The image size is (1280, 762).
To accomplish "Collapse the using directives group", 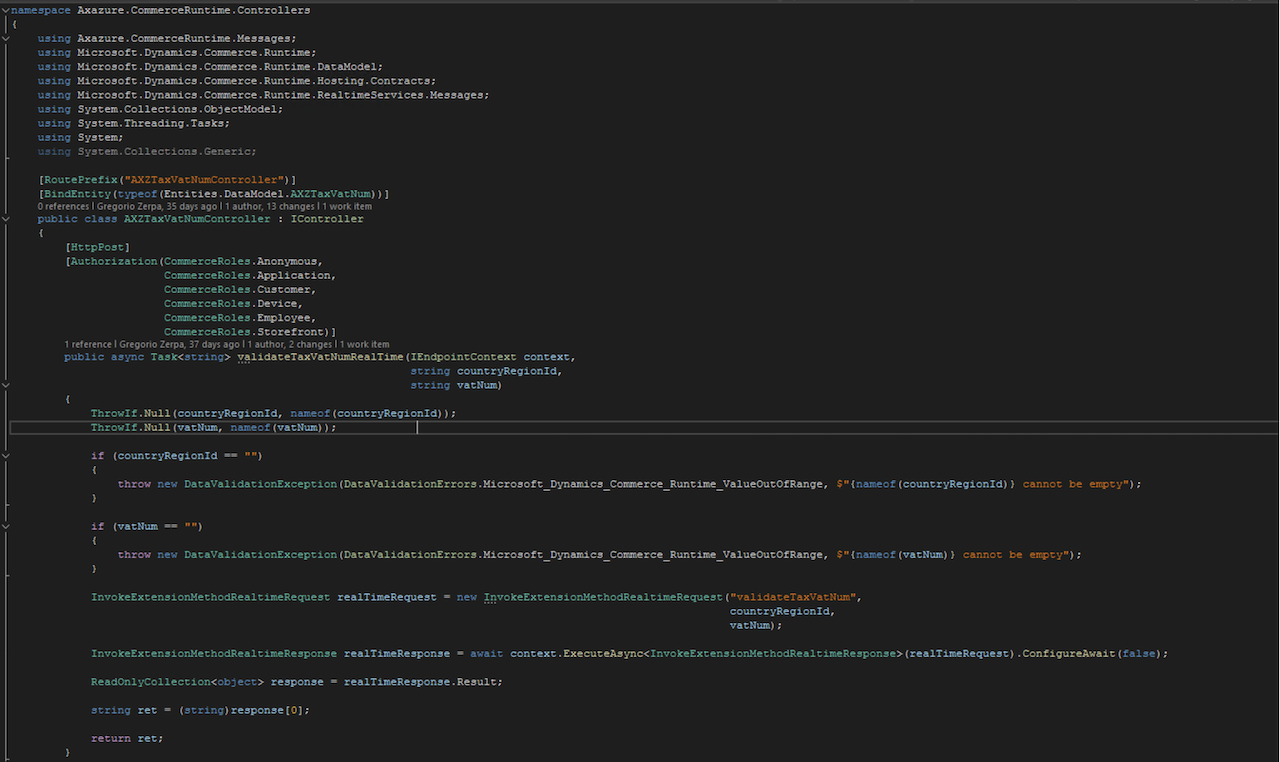I will pos(5,38).
